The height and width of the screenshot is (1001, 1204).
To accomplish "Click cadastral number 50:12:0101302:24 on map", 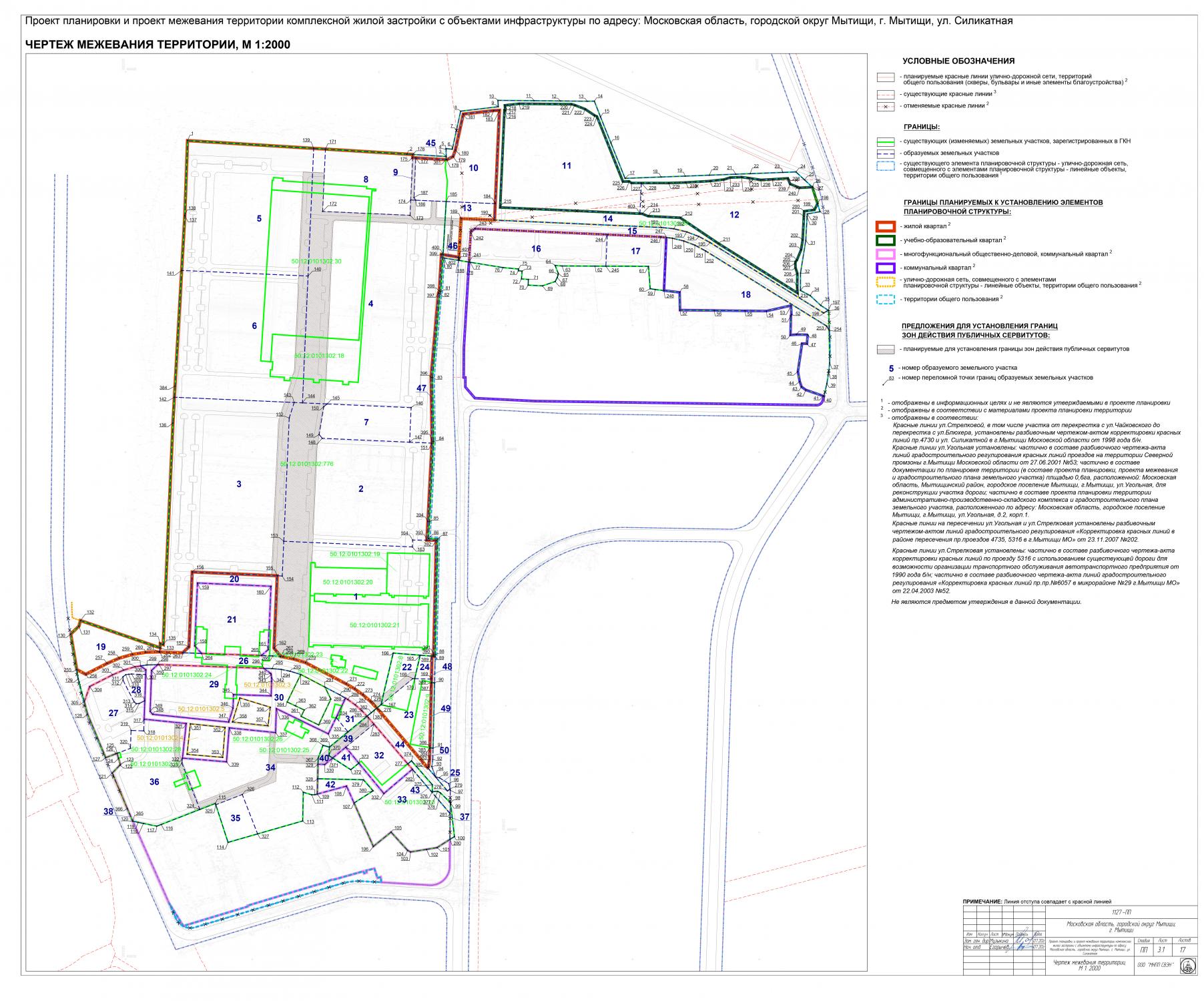I will tap(187, 675).
